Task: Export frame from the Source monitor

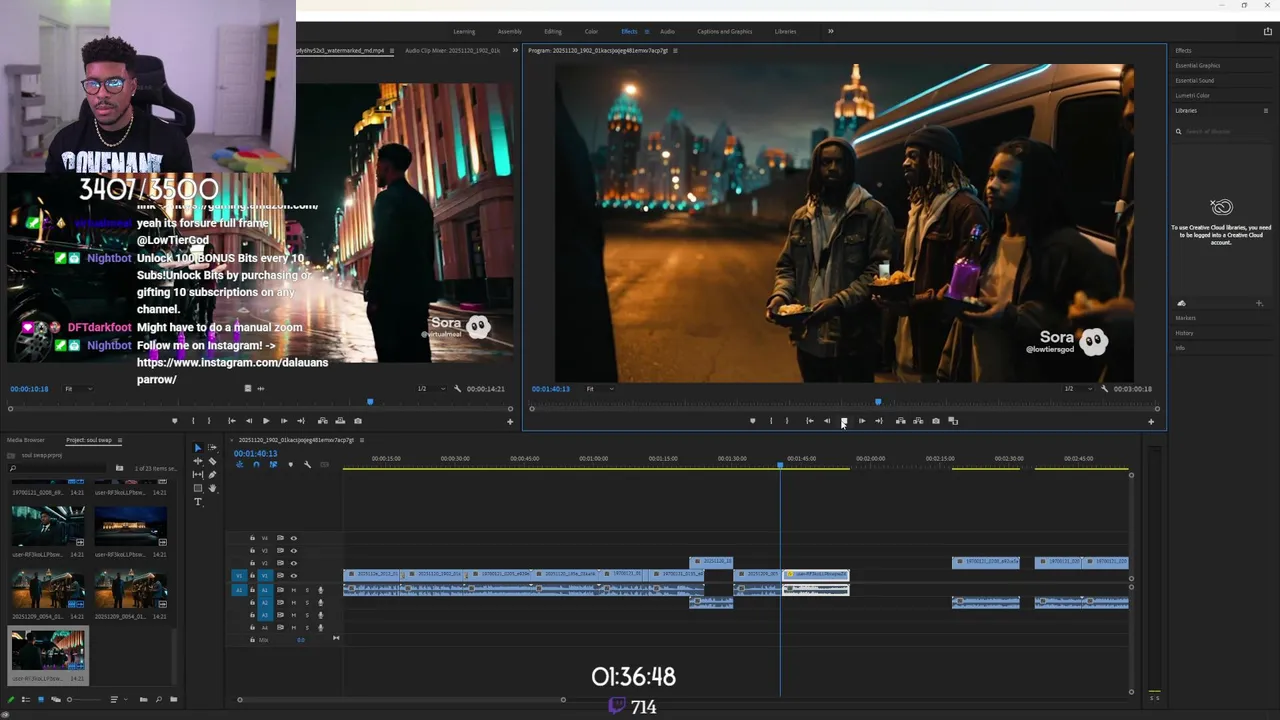Action: click(x=358, y=421)
